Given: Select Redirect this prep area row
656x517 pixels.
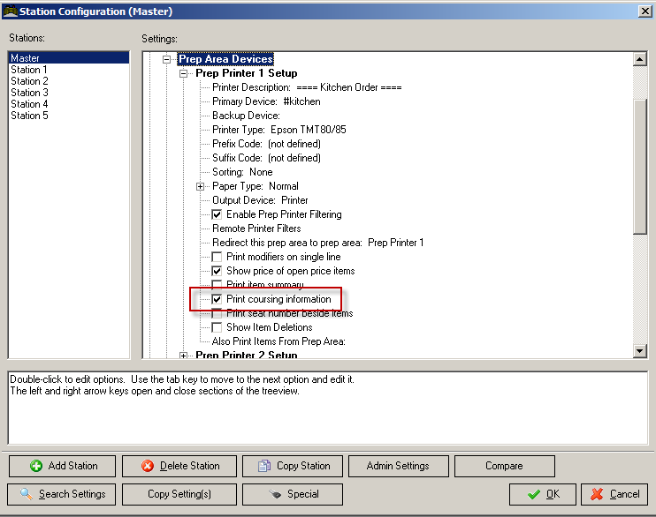Looking at the screenshot, I should point(318,243).
